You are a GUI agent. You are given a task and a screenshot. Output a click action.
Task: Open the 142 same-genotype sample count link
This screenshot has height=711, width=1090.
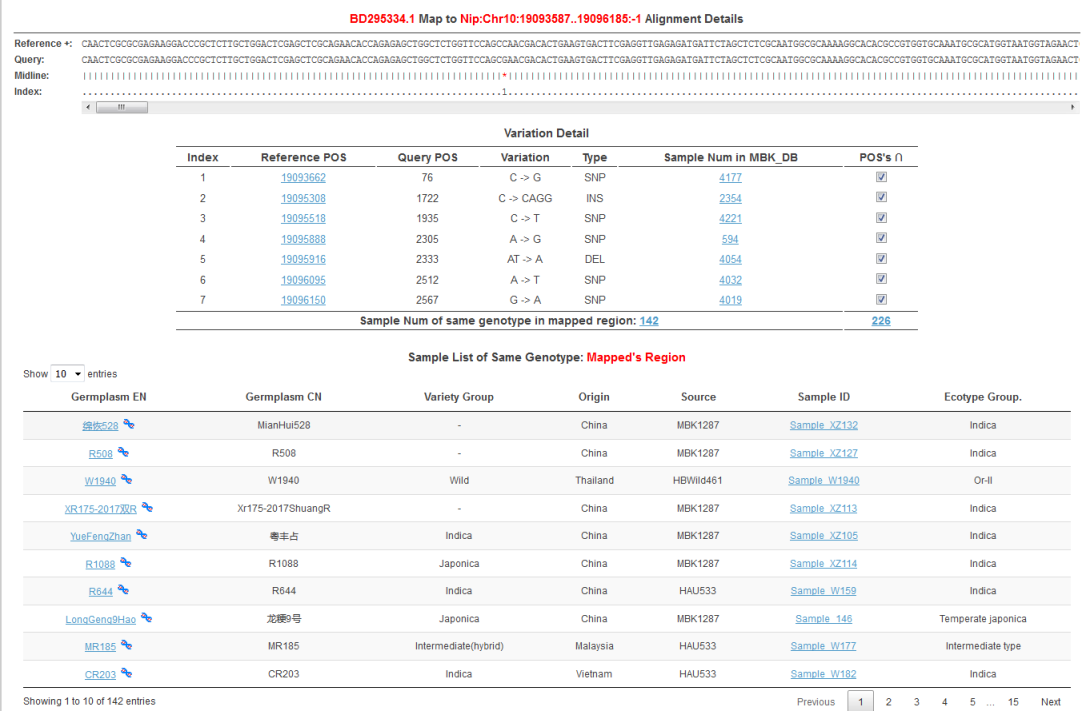pos(649,321)
